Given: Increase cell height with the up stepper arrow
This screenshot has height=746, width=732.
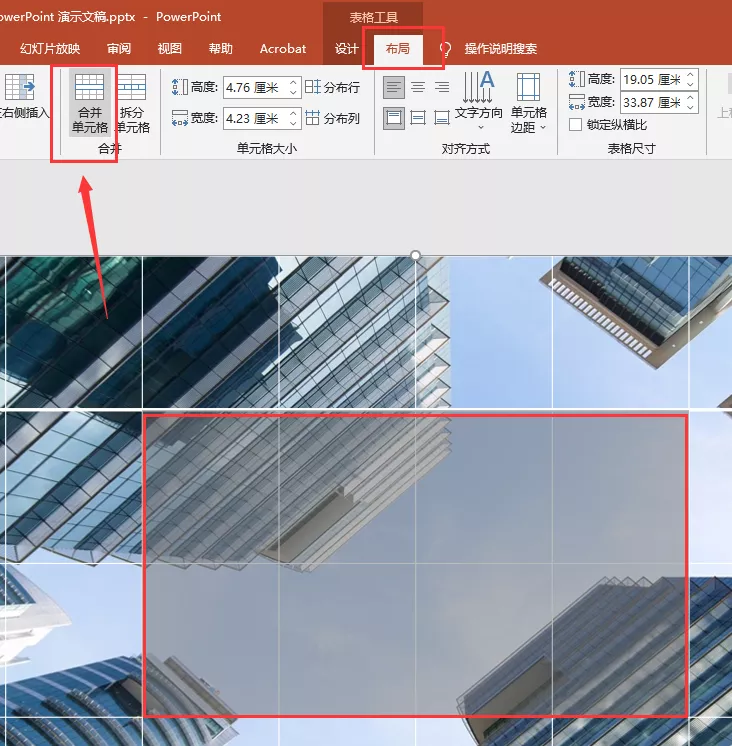Looking at the screenshot, I should click(x=293, y=82).
